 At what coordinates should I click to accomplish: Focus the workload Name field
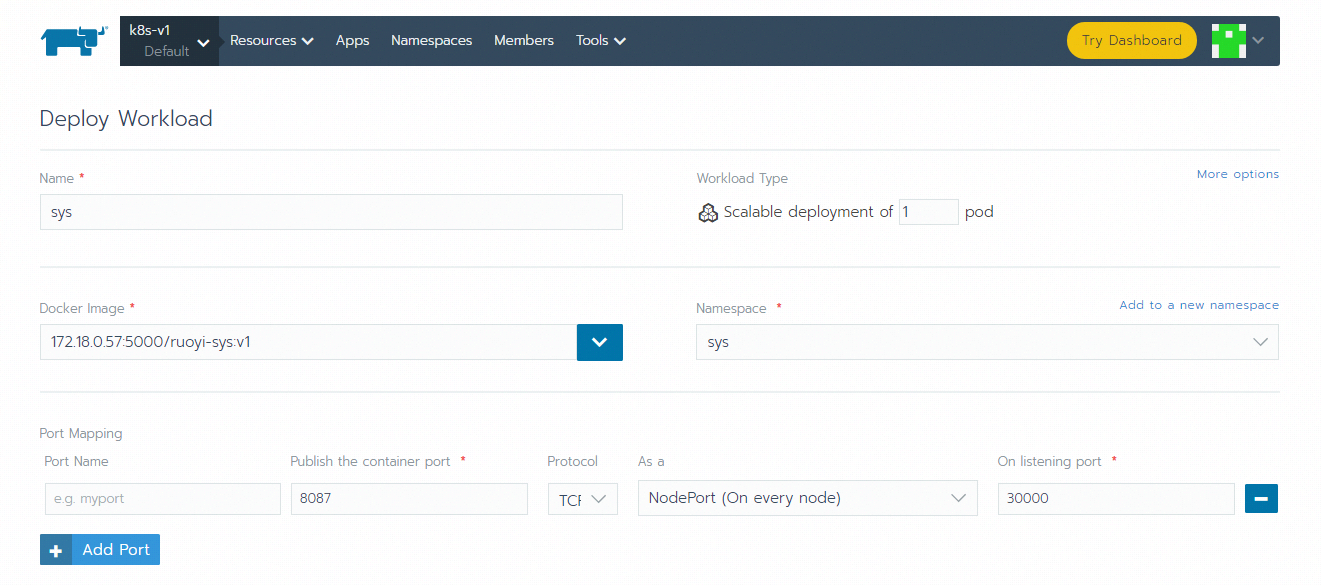pyautogui.click(x=331, y=212)
